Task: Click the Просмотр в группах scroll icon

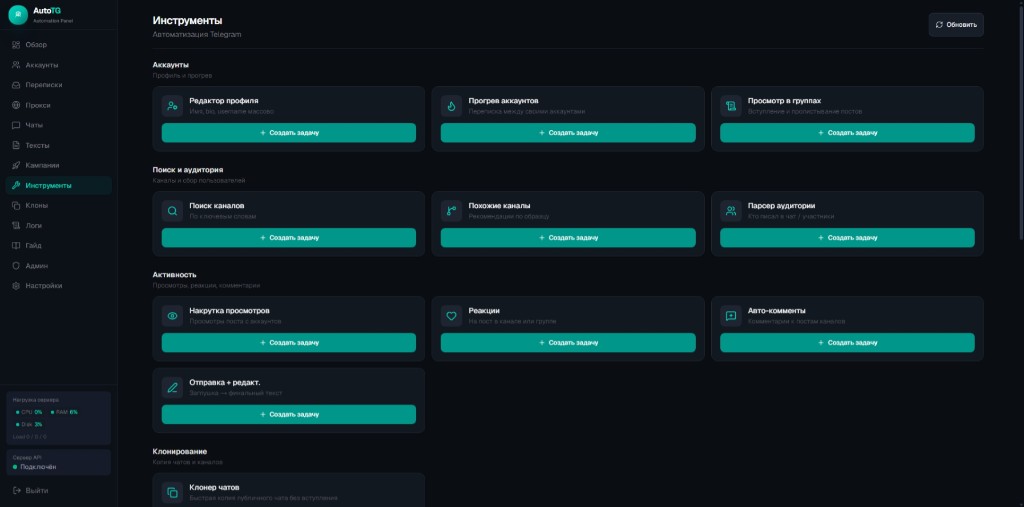Action: click(731, 106)
